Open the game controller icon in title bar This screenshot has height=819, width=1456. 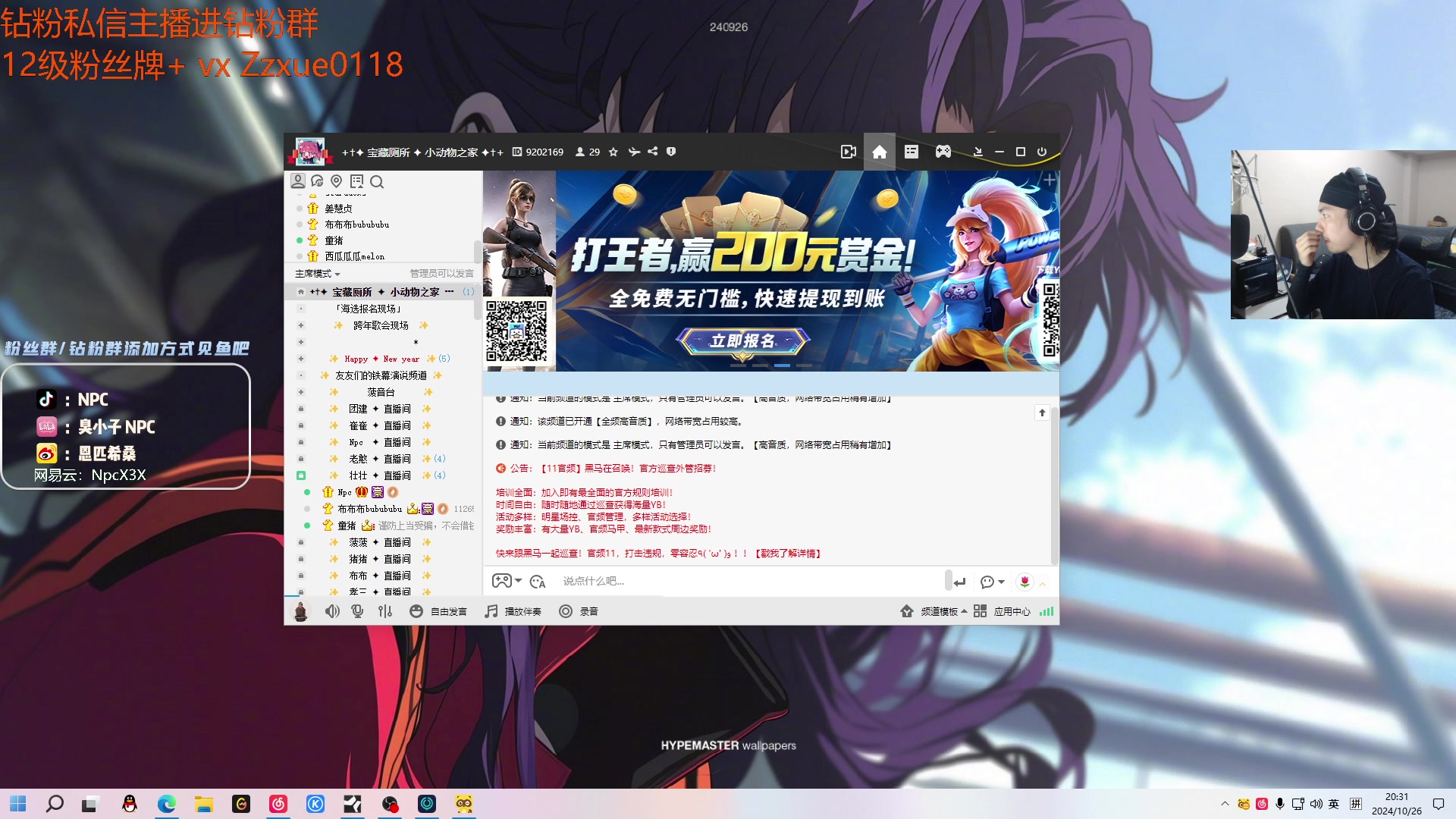click(x=943, y=152)
